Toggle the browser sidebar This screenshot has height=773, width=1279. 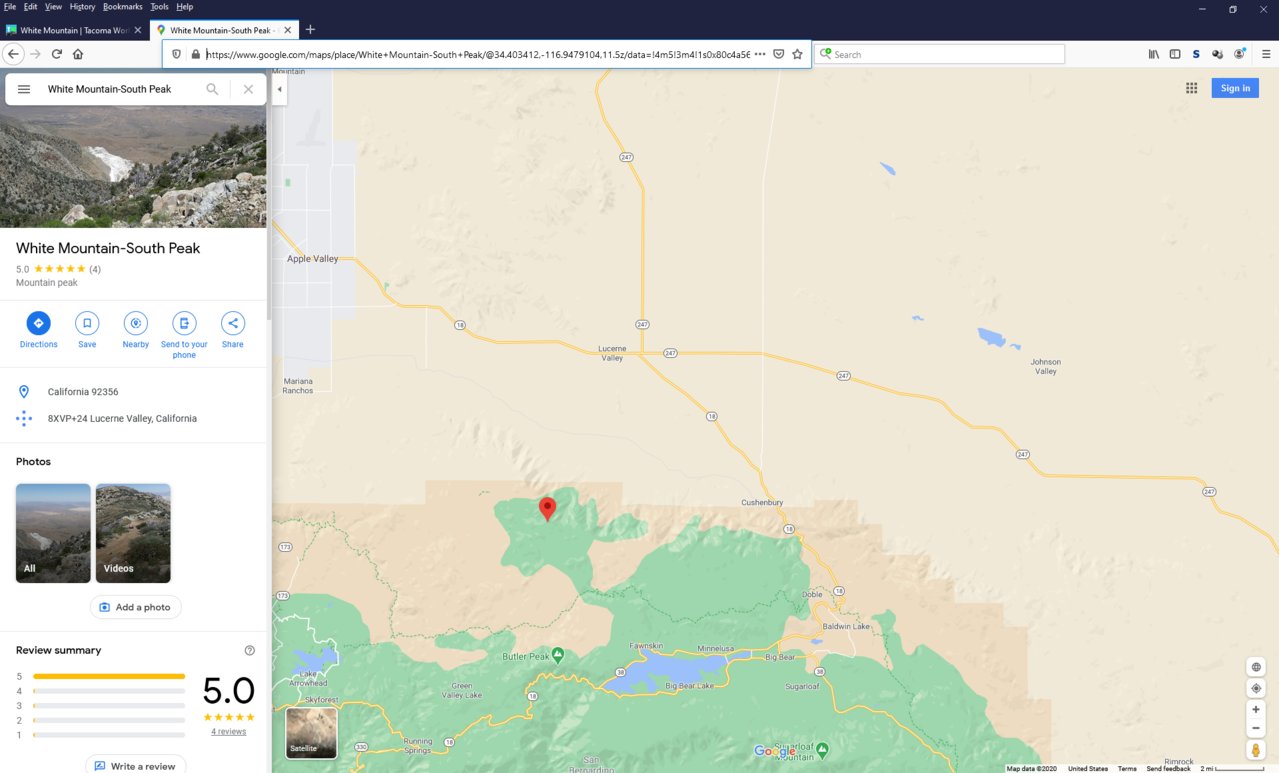pos(1175,54)
